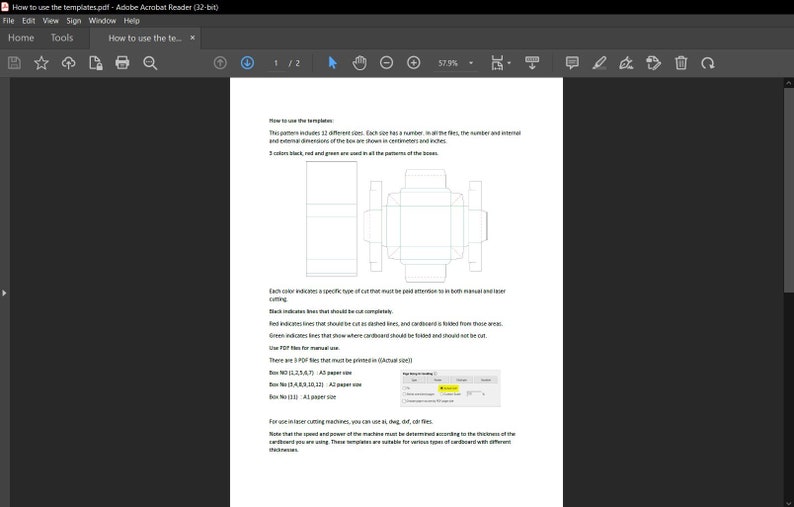
Task: Click the scrollbar up arrow
Action: pyautogui.click(x=788, y=83)
